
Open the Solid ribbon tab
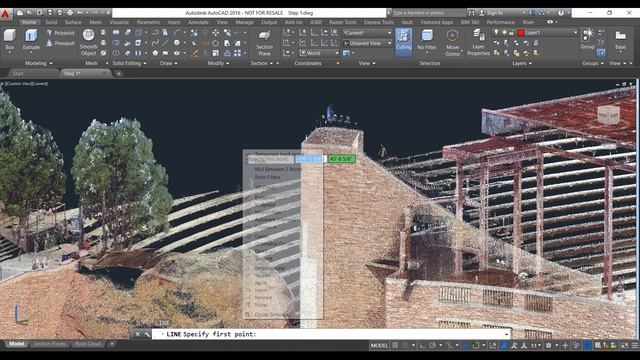coord(51,22)
